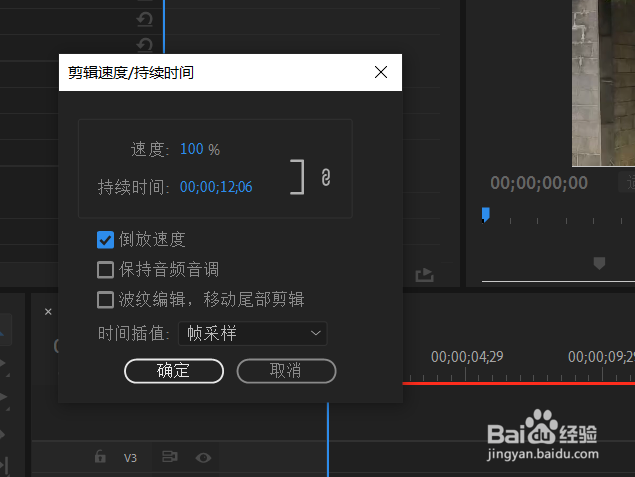The width and height of the screenshot is (635, 477).
Task: Click the export frame icon in monitor
Action: (x=424, y=275)
